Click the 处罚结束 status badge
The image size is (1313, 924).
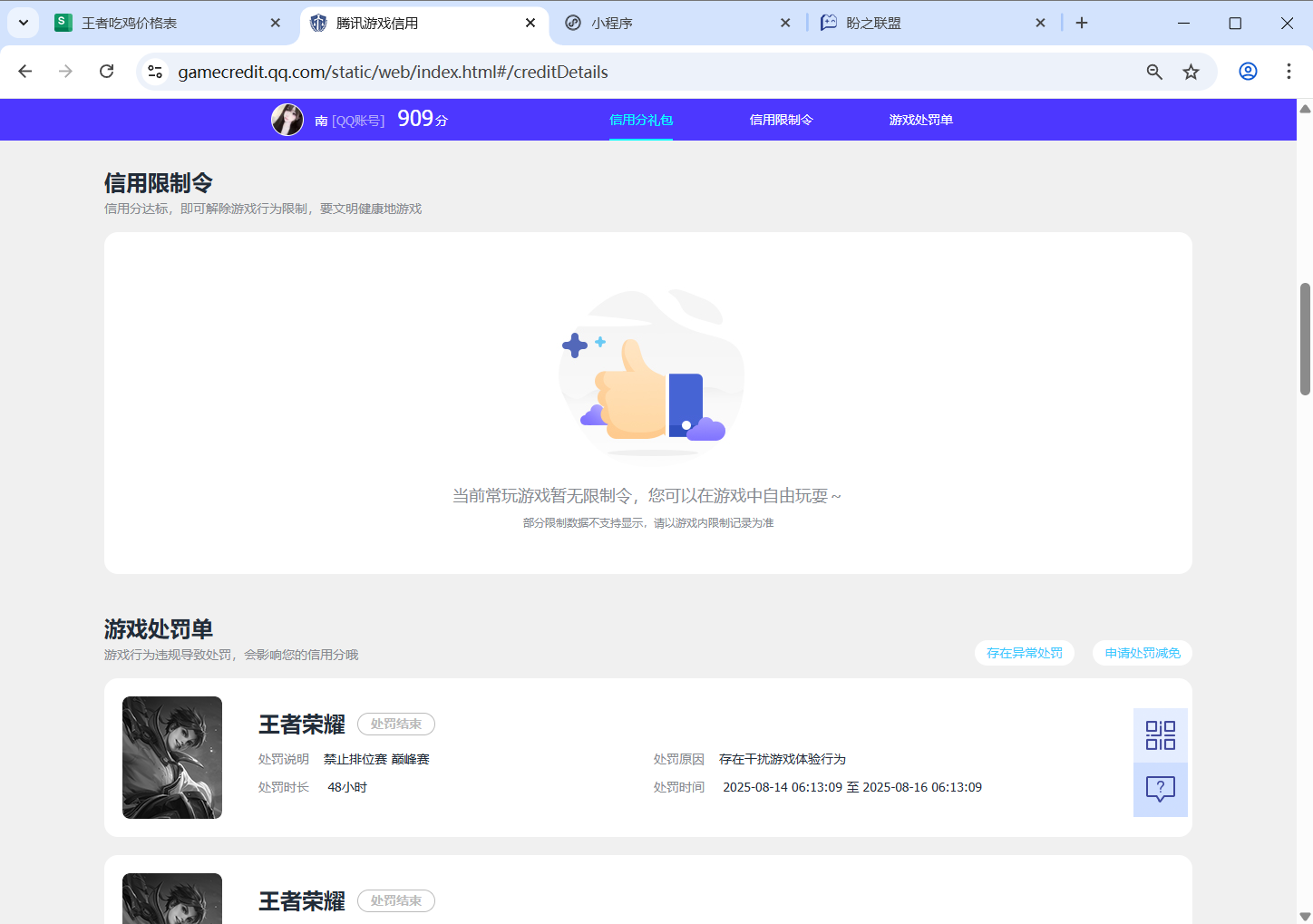point(395,724)
